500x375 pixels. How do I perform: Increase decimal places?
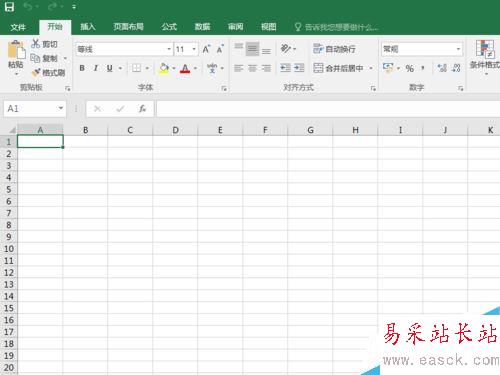click(x=442, y=68)
